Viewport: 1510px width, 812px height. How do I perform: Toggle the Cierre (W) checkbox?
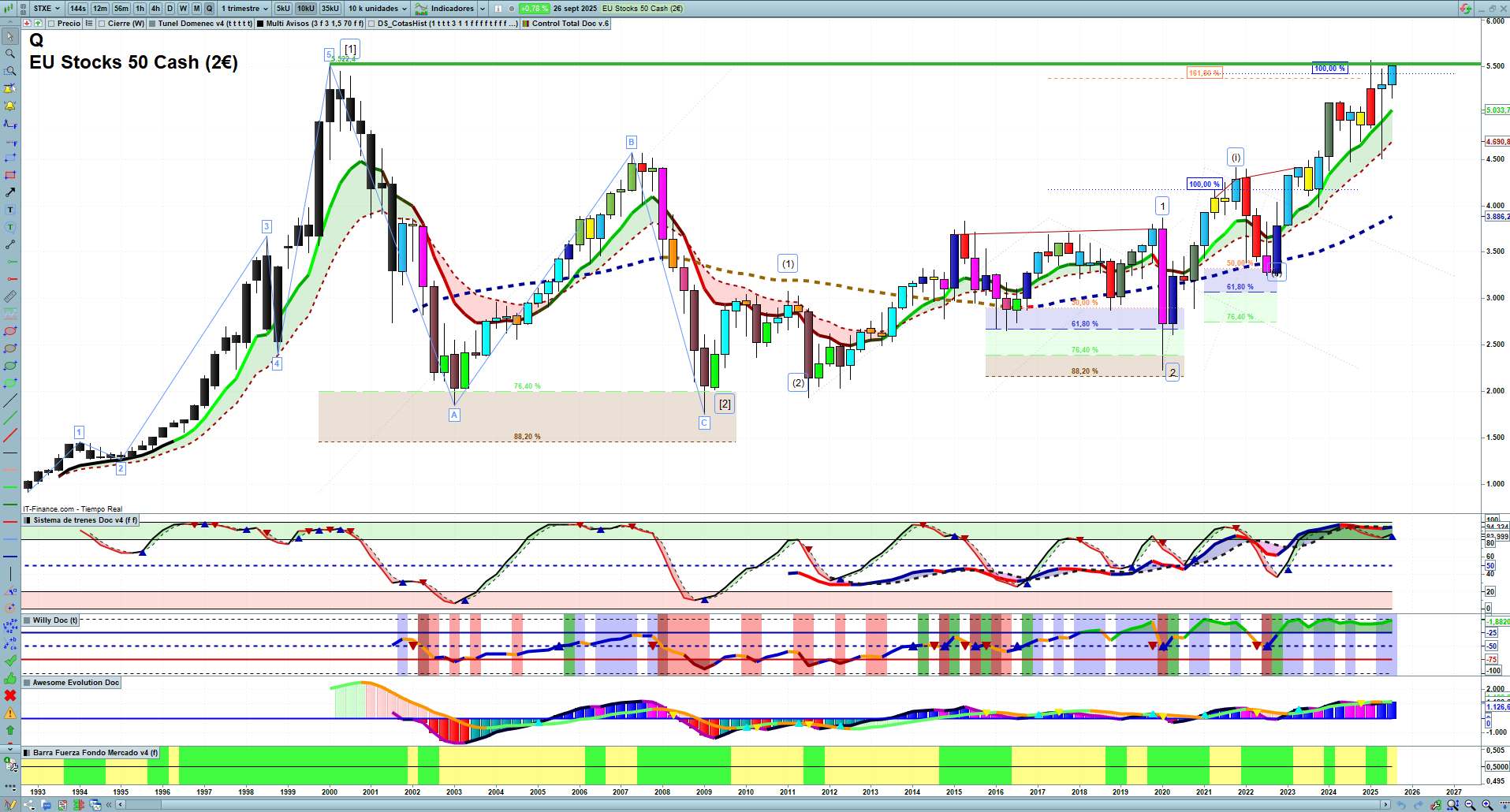point(102,24)
